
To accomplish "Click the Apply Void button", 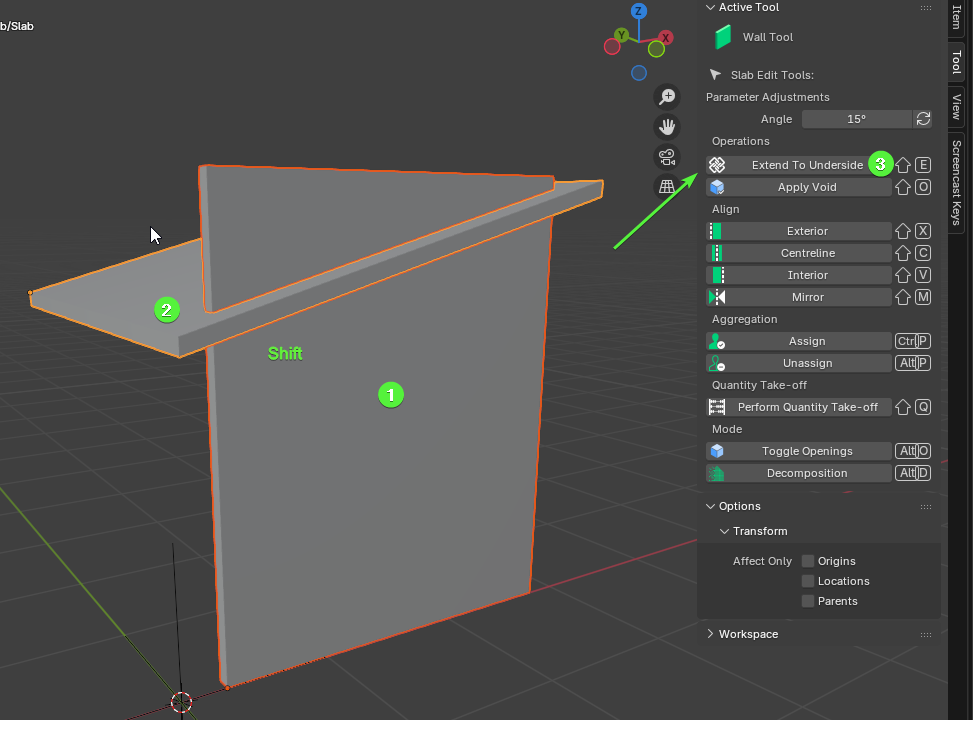I will click(799, 187).
